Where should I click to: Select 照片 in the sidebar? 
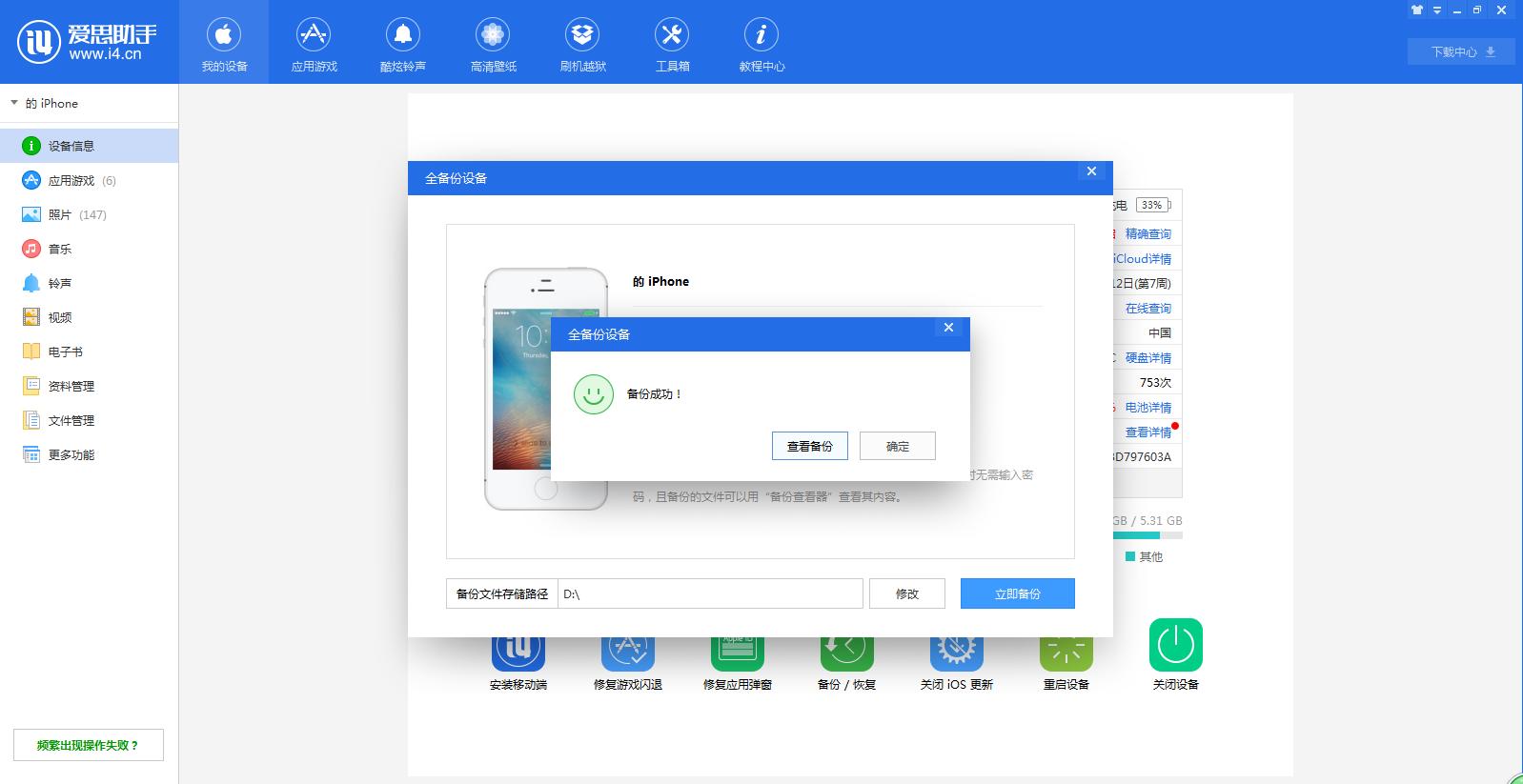tap(60, 214)
